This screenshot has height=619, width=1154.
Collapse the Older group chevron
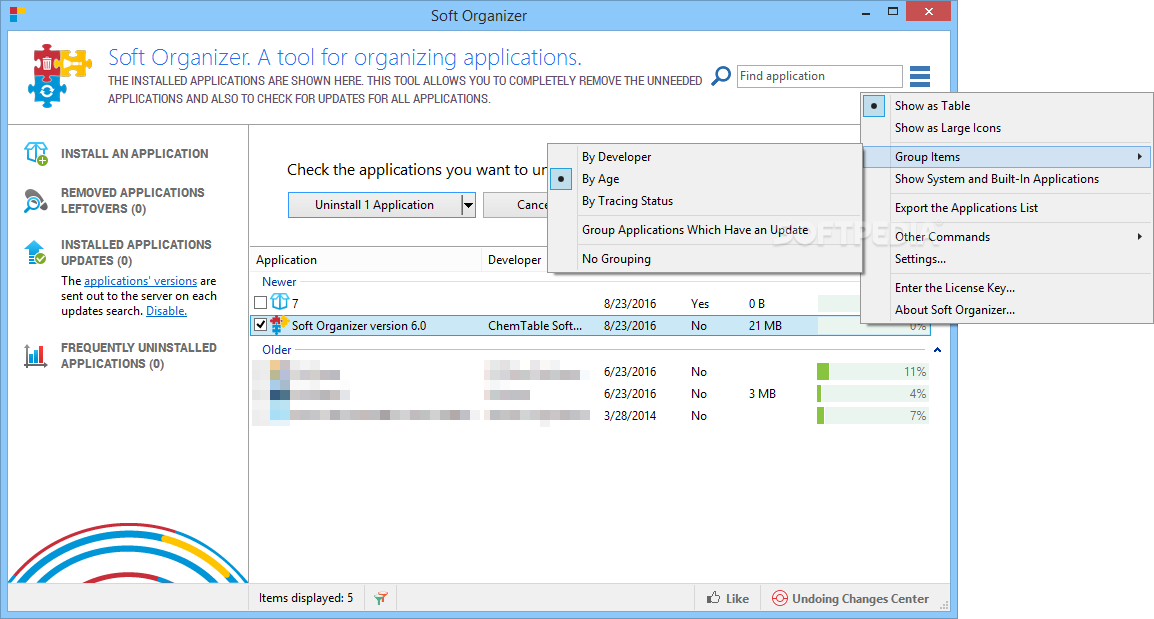(x=938, y=350)
